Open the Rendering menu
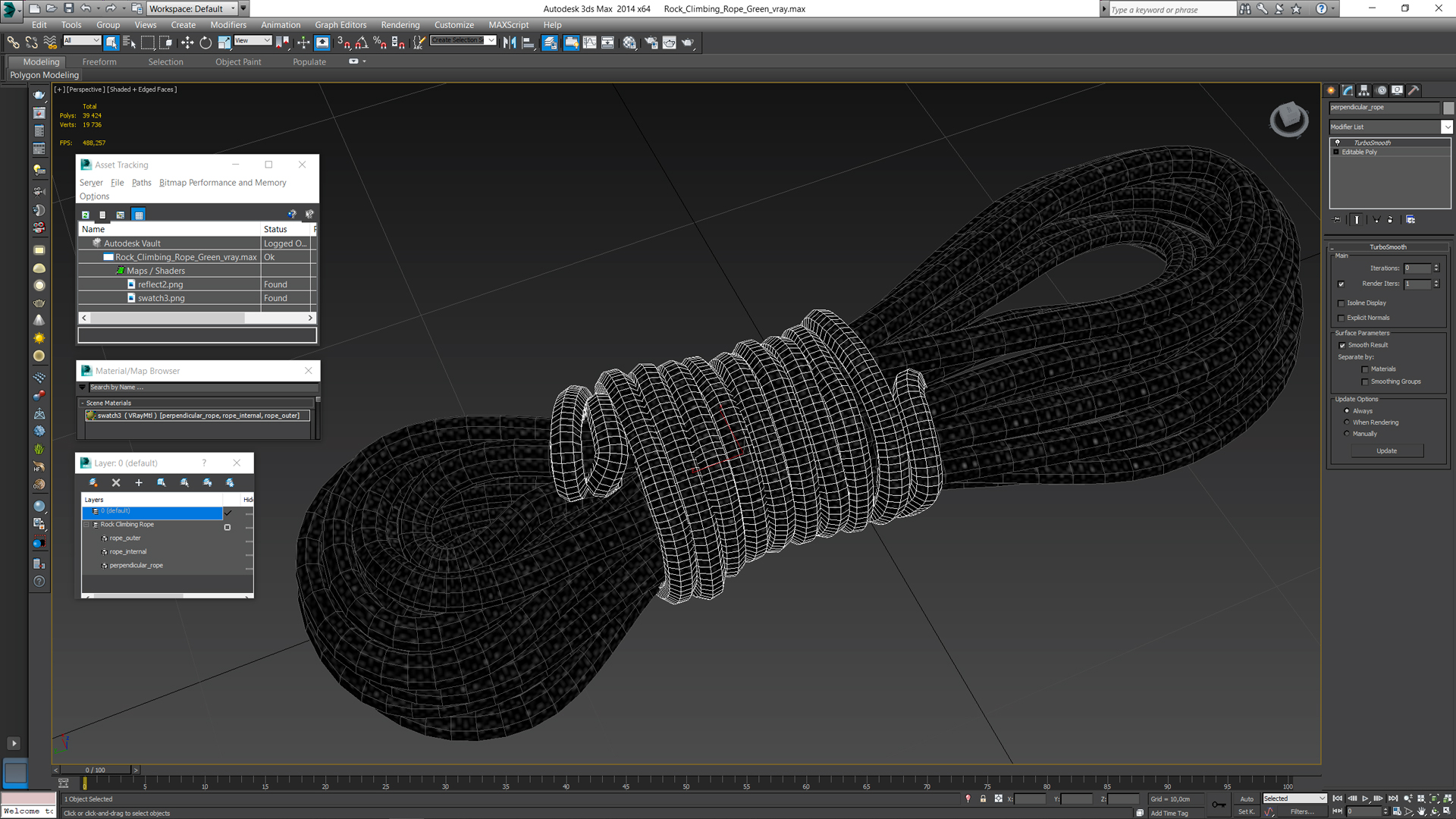Viewport: 1456px width, 819px height. coord(400,25)
